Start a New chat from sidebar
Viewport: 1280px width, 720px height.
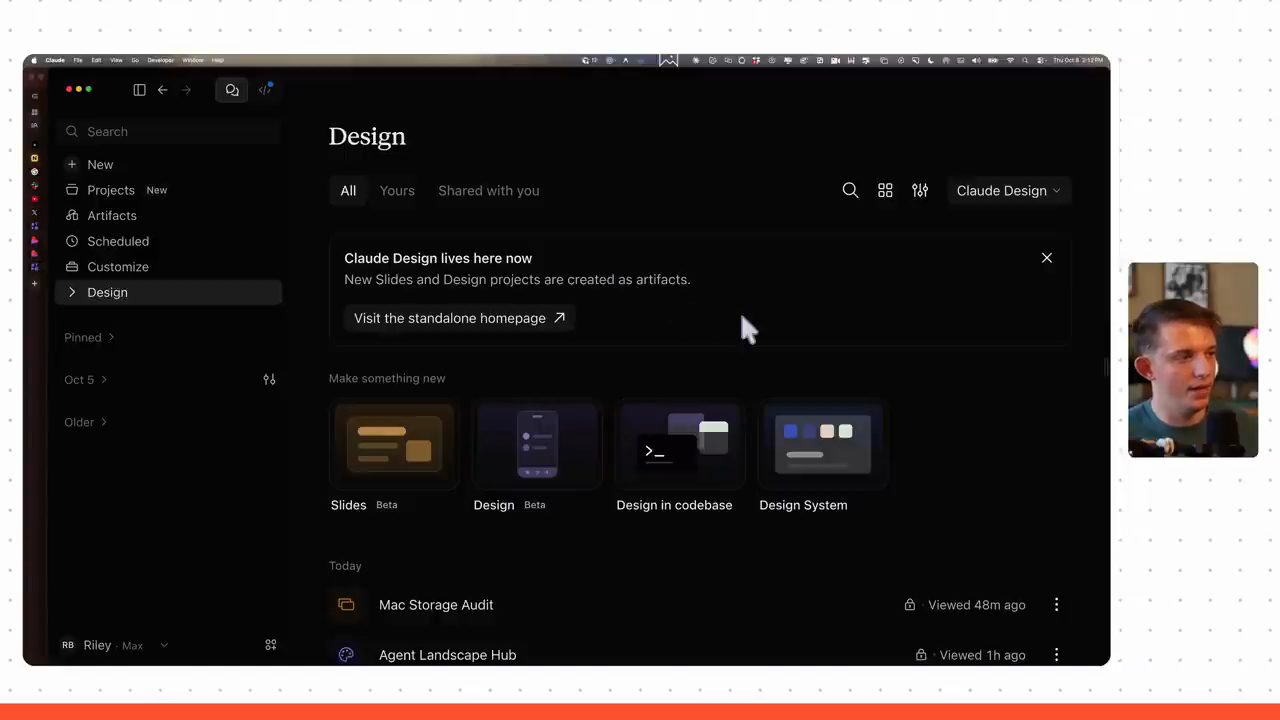(169, 164)
